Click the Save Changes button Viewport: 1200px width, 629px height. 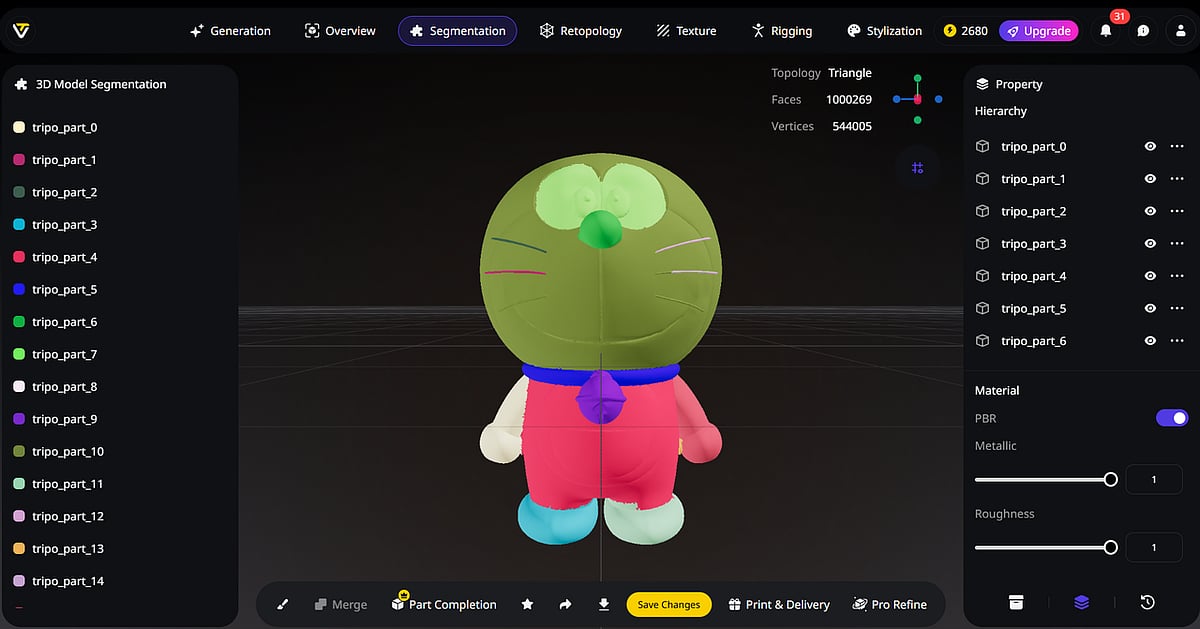669,604
